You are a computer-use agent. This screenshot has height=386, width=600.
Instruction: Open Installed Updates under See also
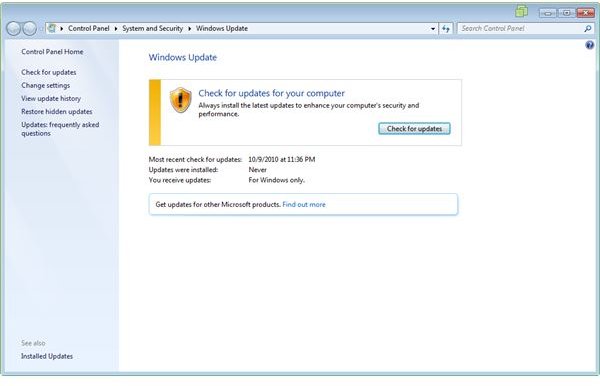(47, 356)
